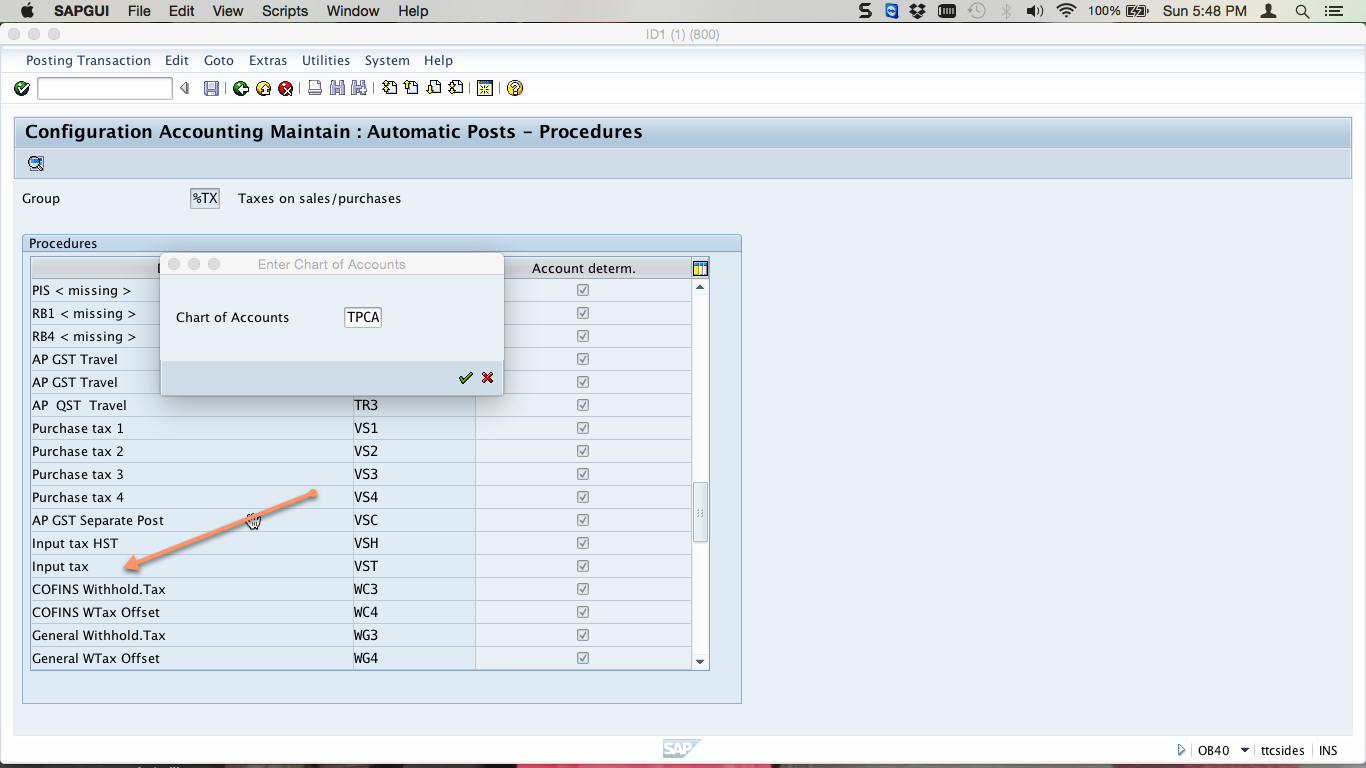Open Spotlight search magnifier icon
This screenshot has height=768, width=1366.
coord(1302,11)
